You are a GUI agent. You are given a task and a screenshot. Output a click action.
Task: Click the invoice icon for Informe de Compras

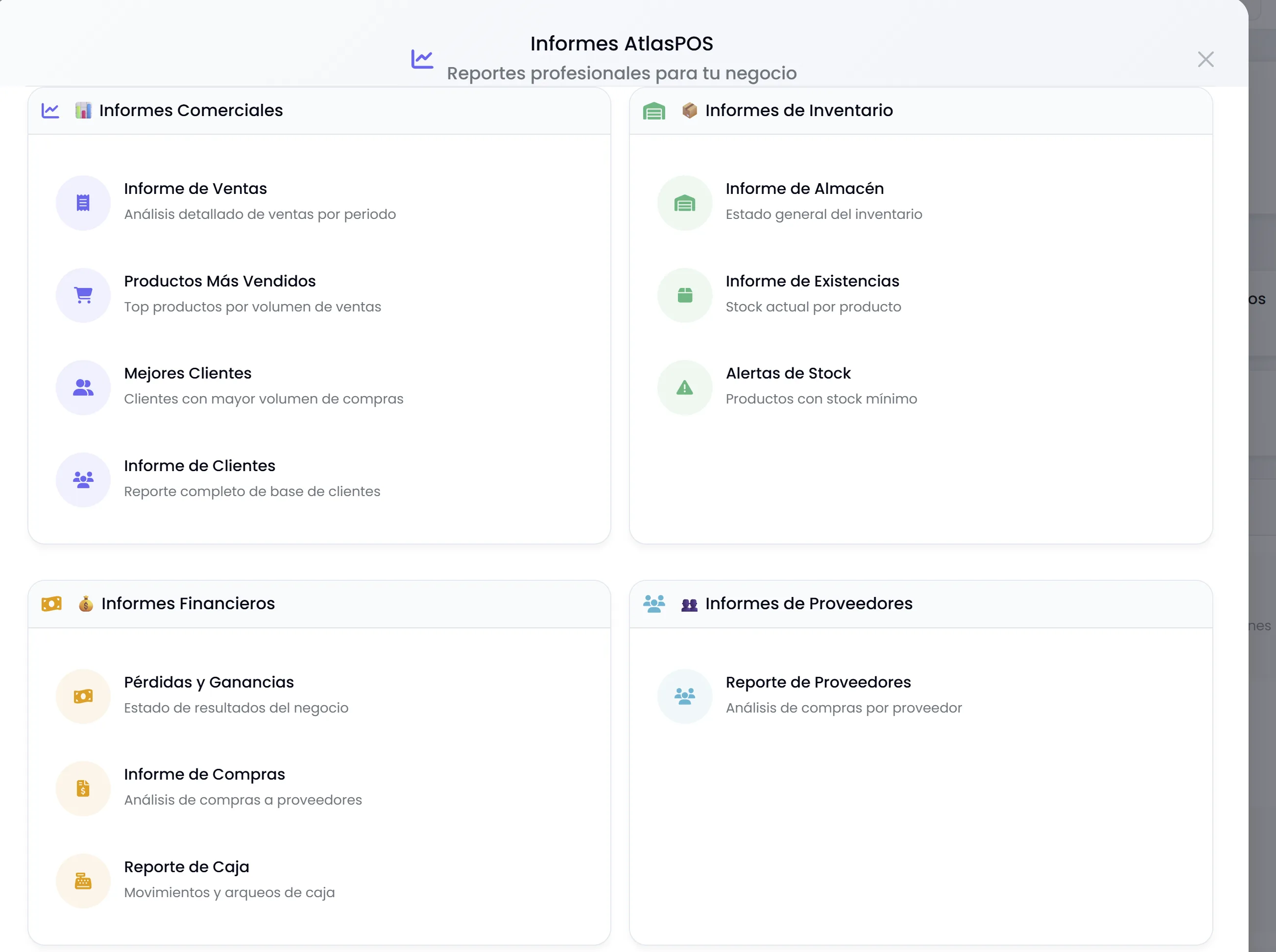tap(83, 788)
